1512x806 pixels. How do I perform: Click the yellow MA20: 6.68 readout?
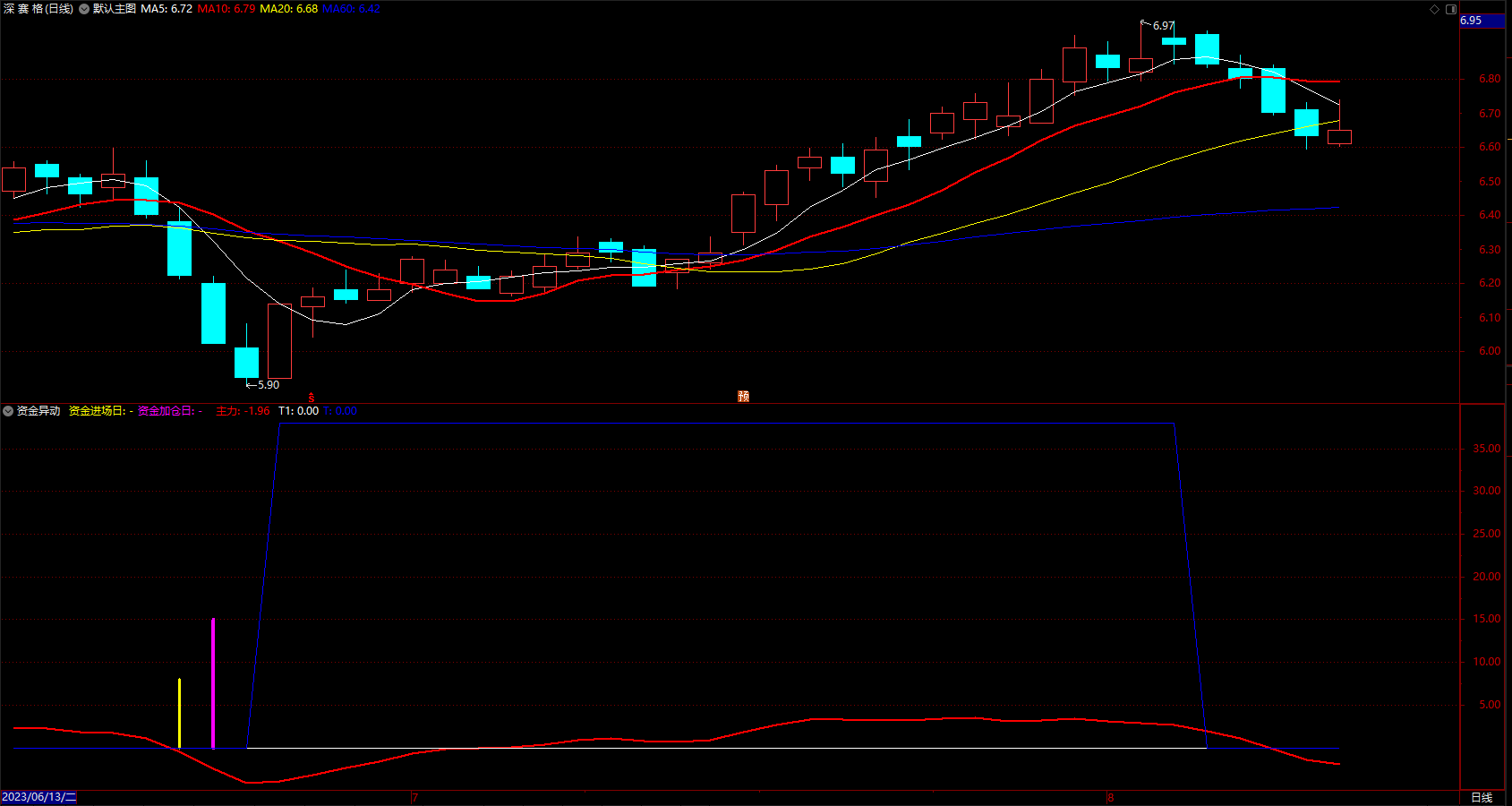click(288, 9)
